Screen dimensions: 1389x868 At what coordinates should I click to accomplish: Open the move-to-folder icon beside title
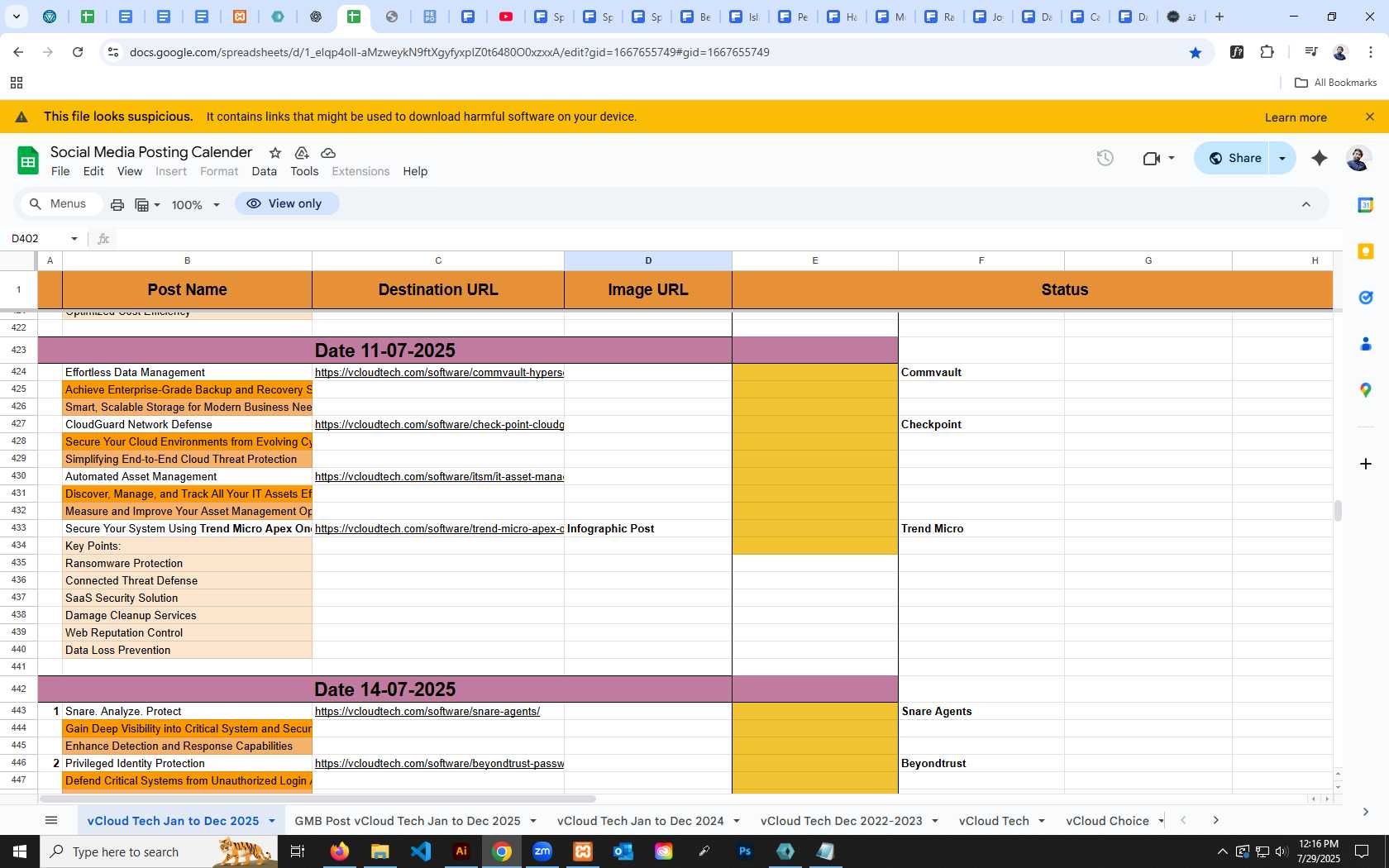[x=302, y=153]
